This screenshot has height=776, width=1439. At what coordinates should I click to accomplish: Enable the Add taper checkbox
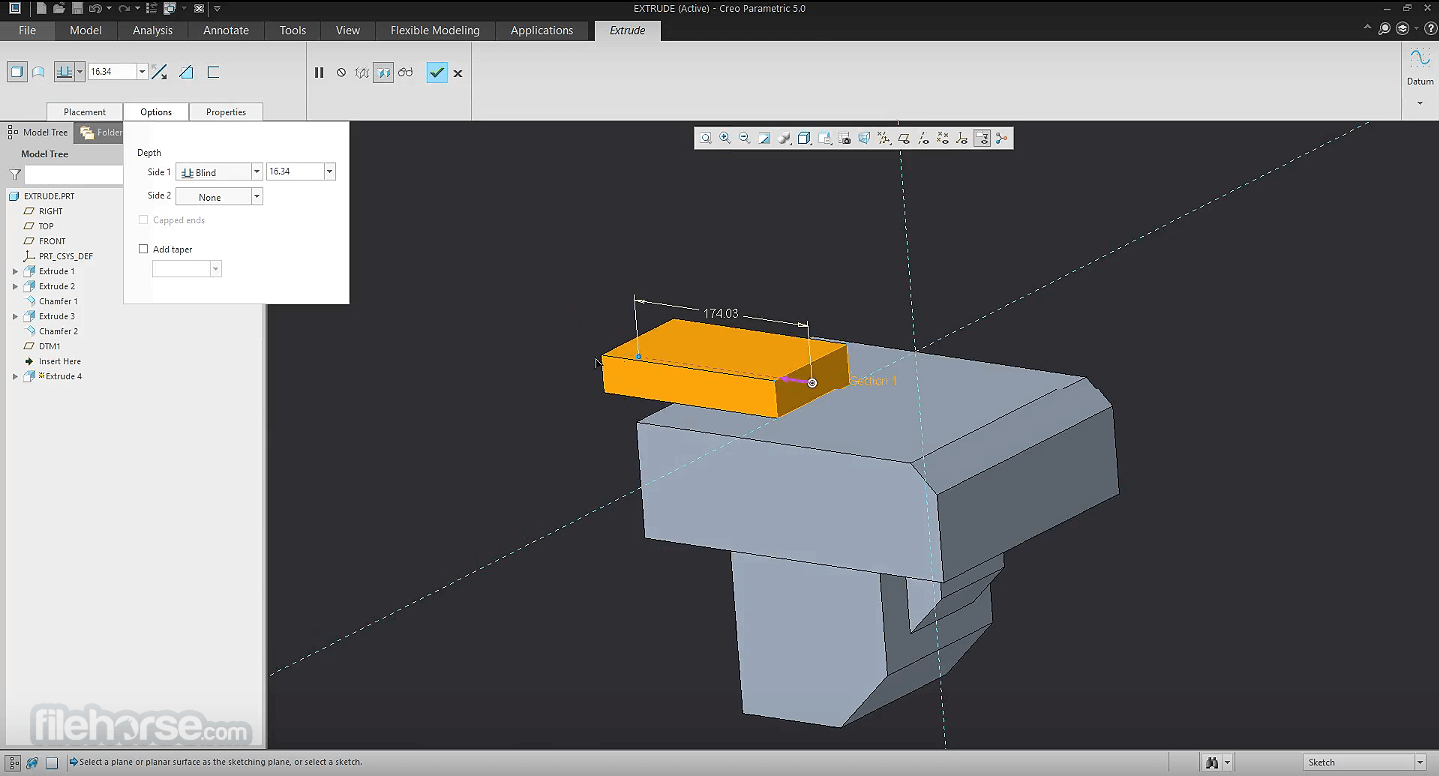144,249
